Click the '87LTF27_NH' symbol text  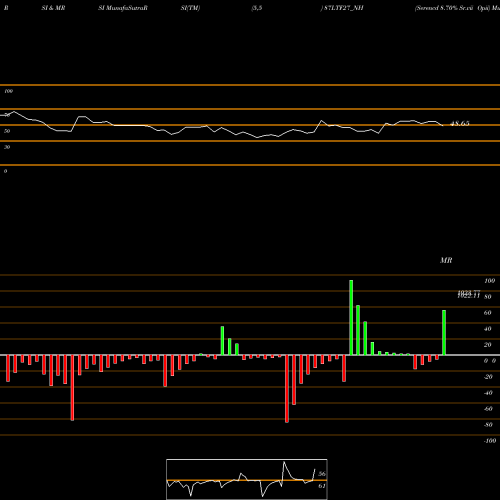click(x=343, y=8)
